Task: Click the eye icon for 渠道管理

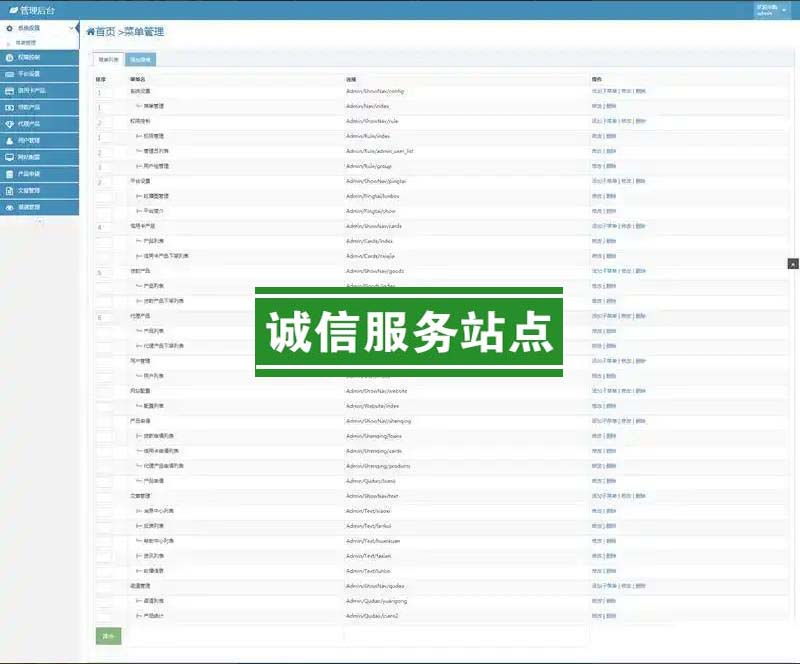Action: (9, 207)
